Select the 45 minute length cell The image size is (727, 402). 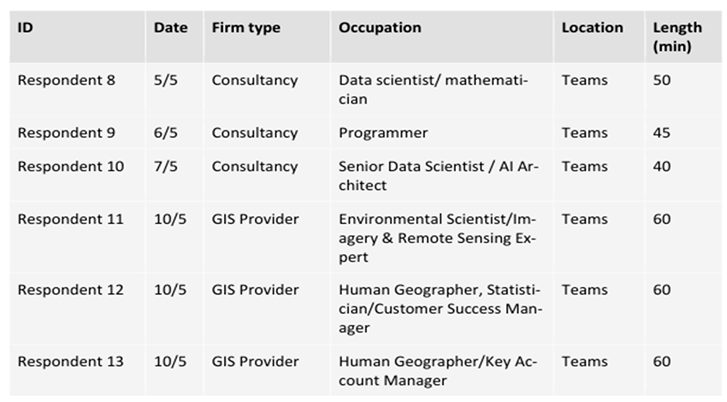[x=662, y=133]
